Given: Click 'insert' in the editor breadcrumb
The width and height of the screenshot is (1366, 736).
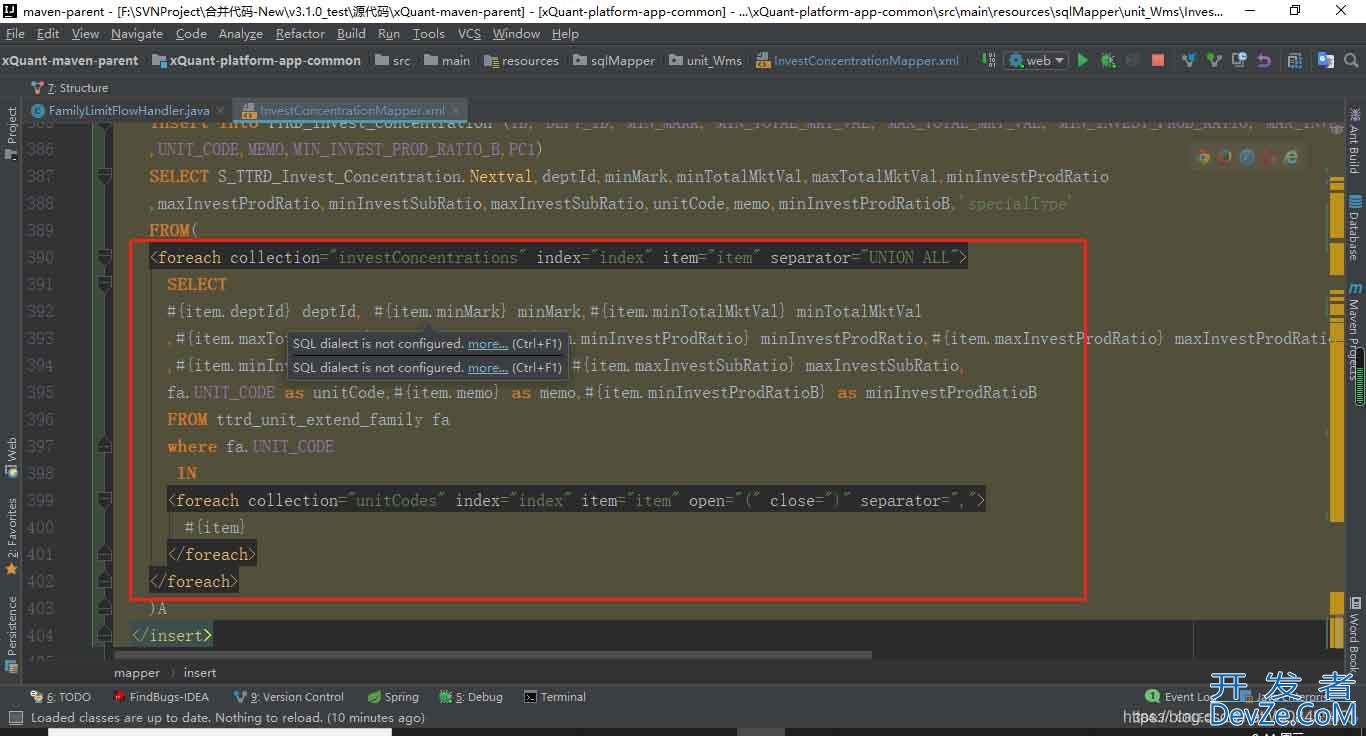Looking at the screenshot, I should (x=200, y=673).
